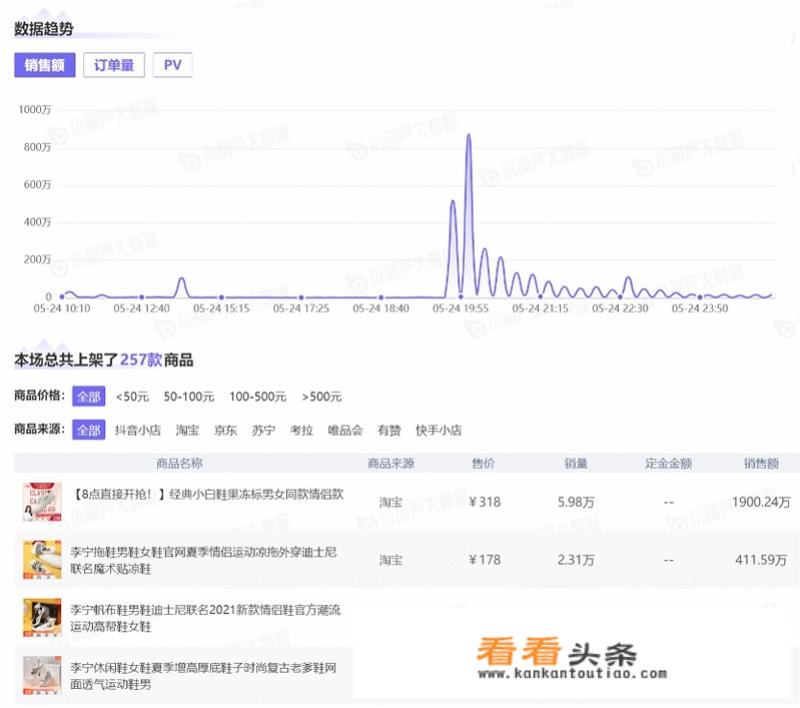800x708 pixels.
Task: Open product title 李宁帆布鞋男鞋迪士尼联名2021
Action: [206, 618]
